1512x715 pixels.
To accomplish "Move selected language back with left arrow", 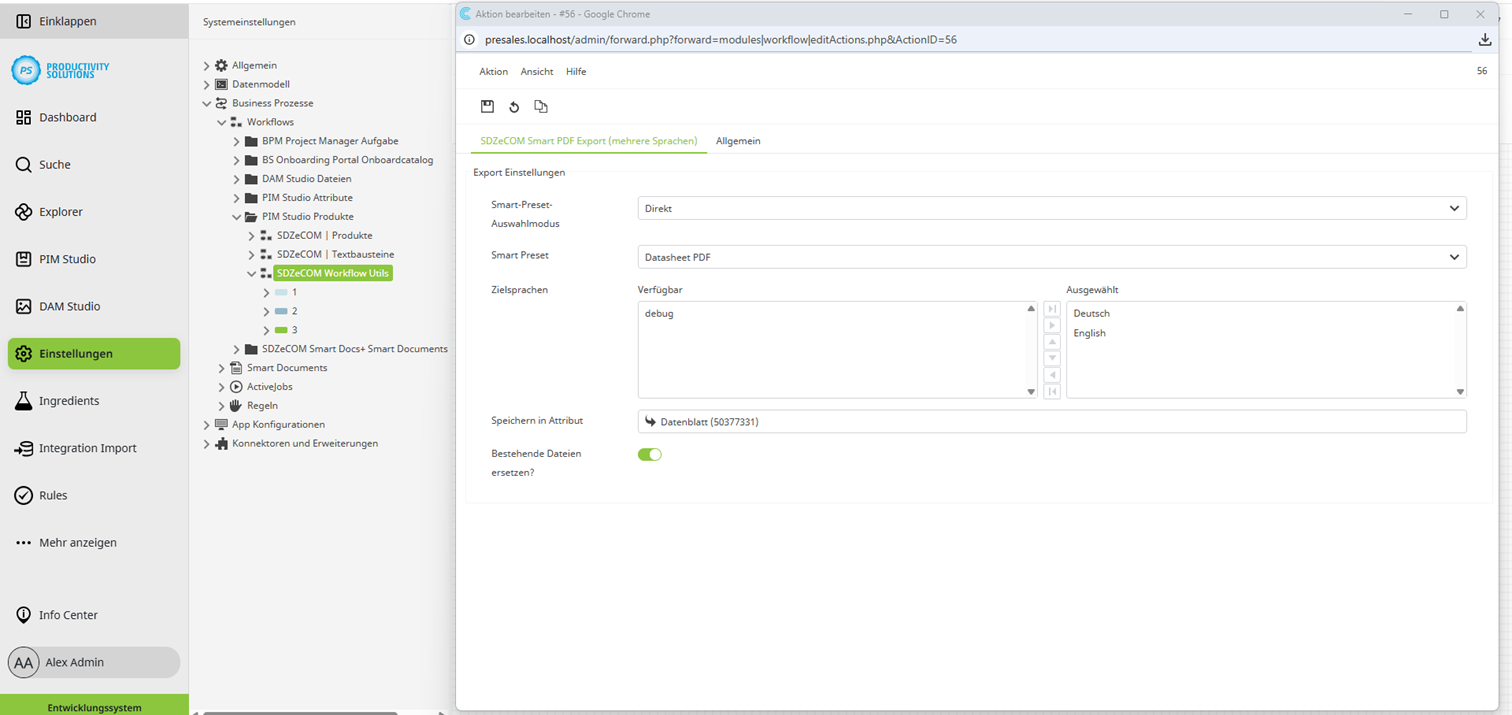I will click(1051, 374).
